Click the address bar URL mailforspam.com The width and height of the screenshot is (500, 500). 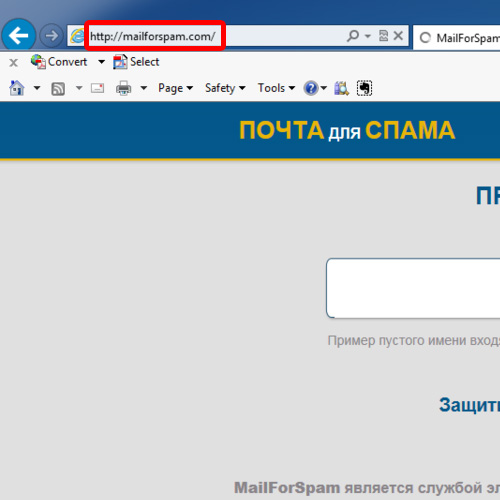click(153, 36)
